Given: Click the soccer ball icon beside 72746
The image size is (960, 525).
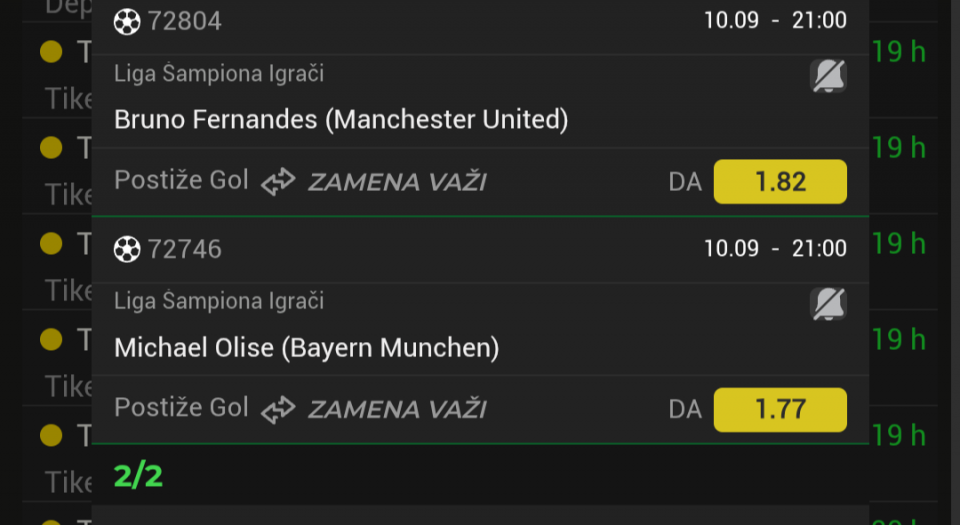Looking at the screenshot, I should pos(127,250).
